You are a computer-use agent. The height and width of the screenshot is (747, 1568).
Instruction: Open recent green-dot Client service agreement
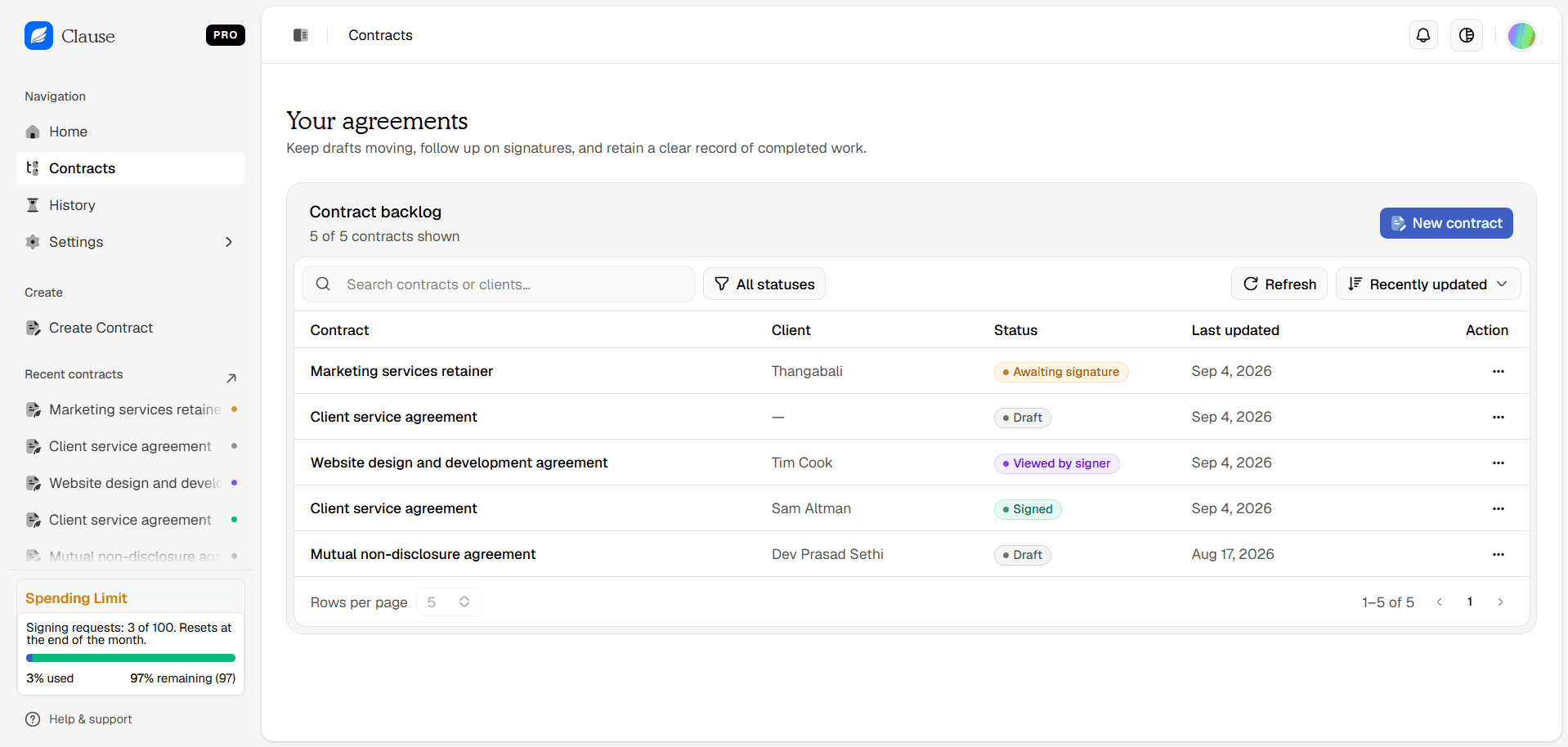131,520
